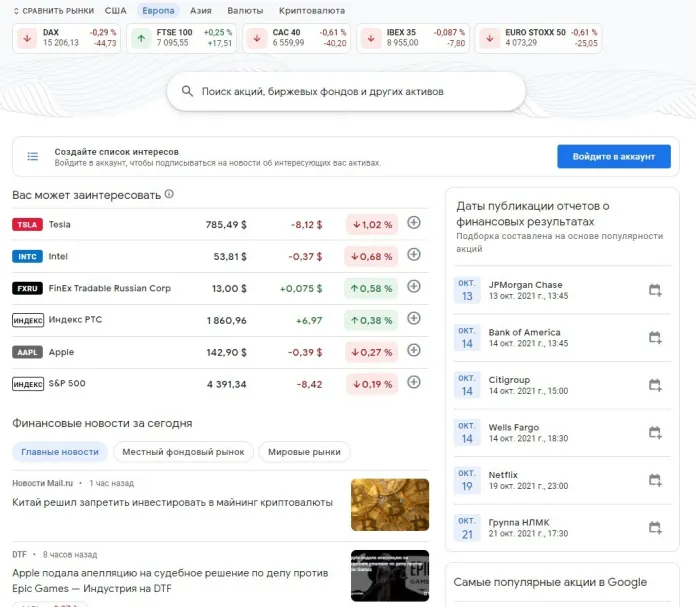The height and width of the screenshot is (607, 696).
Task: Open the DAX index card
Action: coord(67,38)
